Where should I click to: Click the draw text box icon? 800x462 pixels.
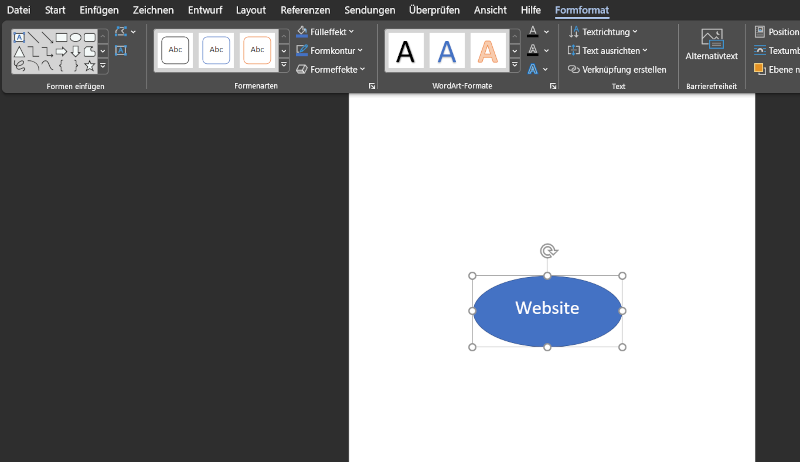tap(121, 50)
